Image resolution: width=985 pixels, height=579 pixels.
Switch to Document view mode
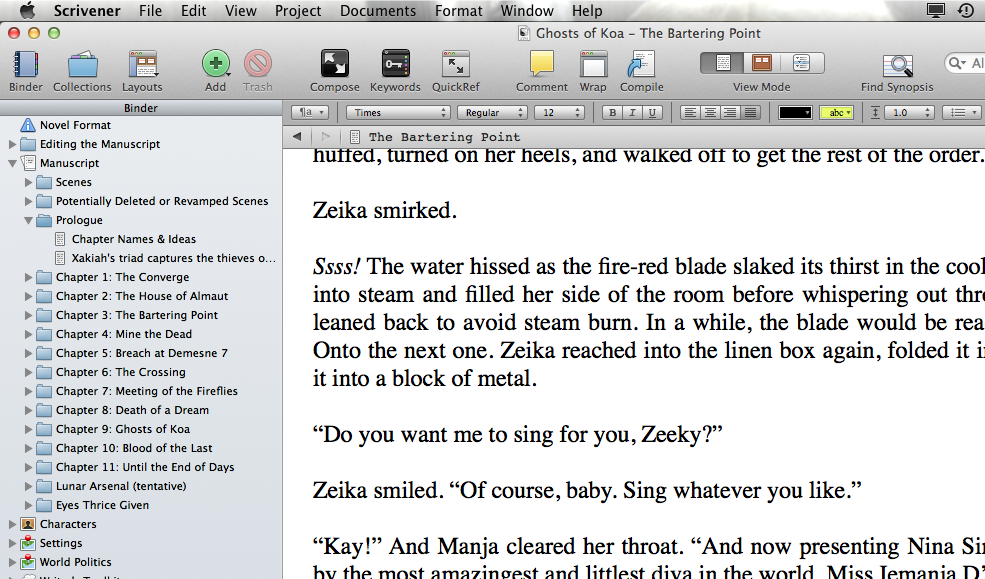click(722, 63)
